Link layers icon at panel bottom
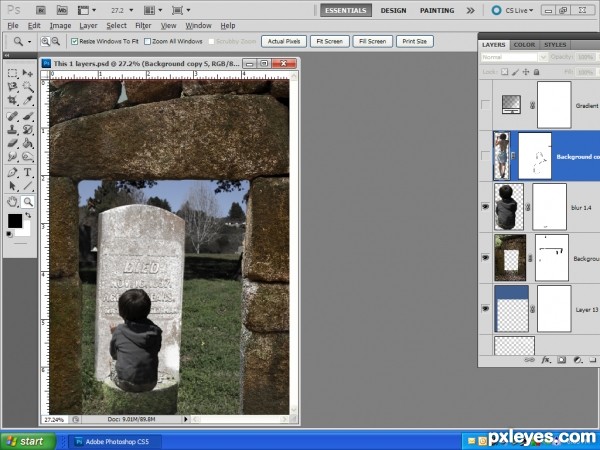This screenshot has width=600, height=450. pyautogui.click(x=529, y=360)
